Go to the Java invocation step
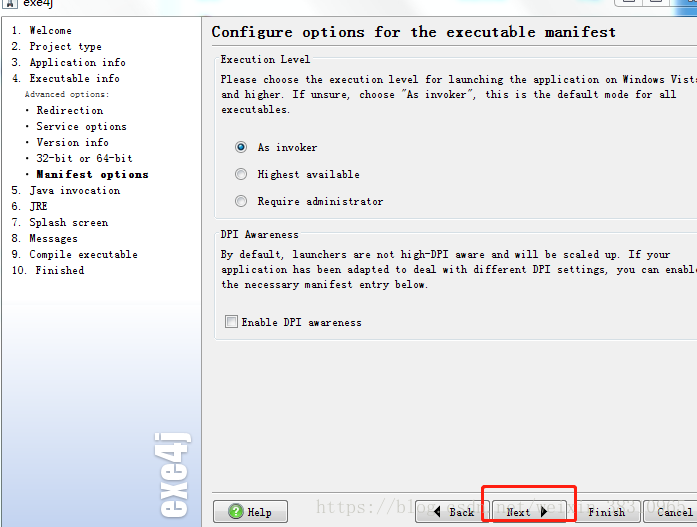Image resolution: width=697 pixels, height=527 pixels. click(x=74, y=190)
